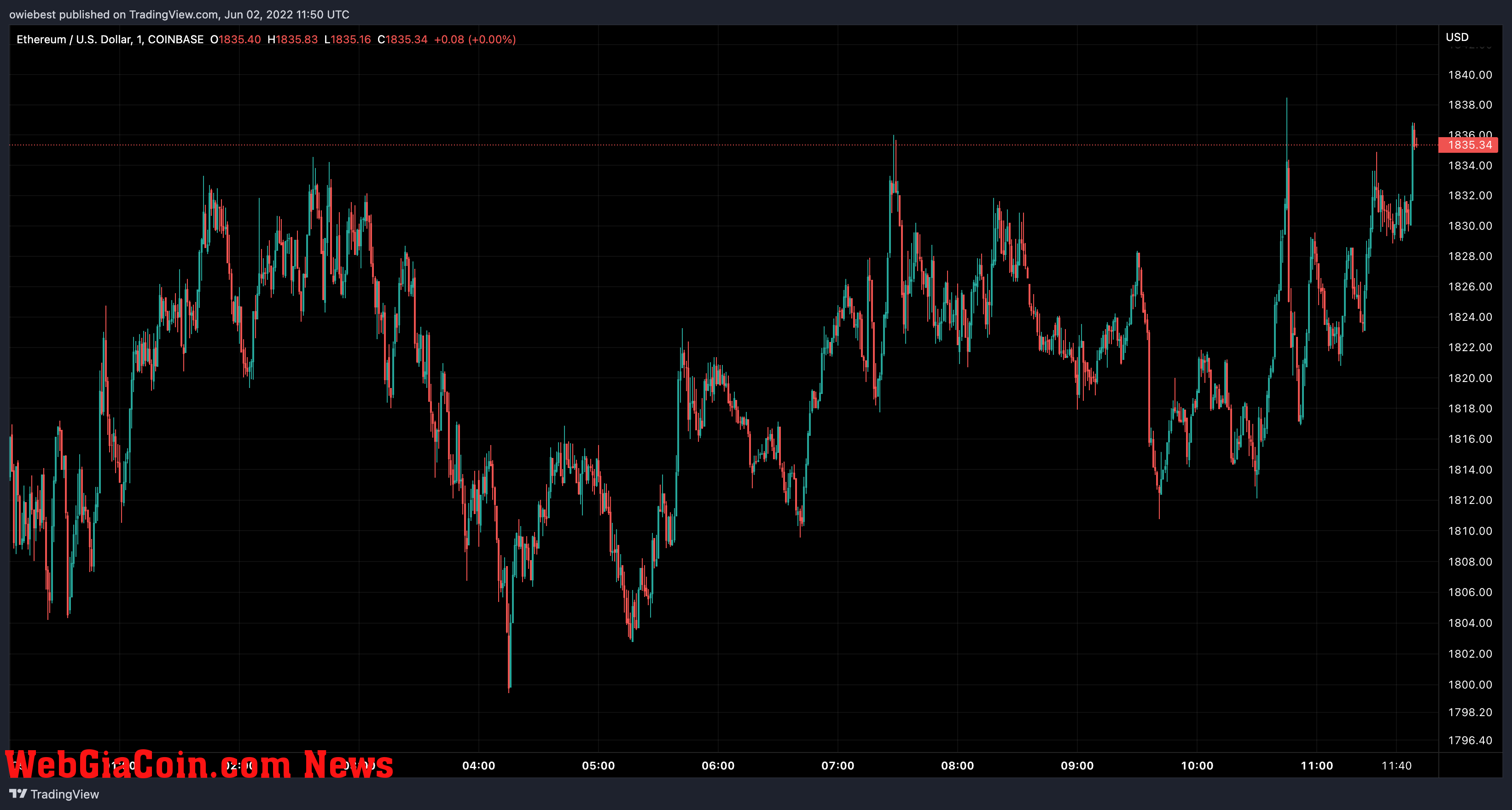This screenshot has height=810, width=1512.
Task: Click the 05:00 time axis label
Action: coord(598,765)
